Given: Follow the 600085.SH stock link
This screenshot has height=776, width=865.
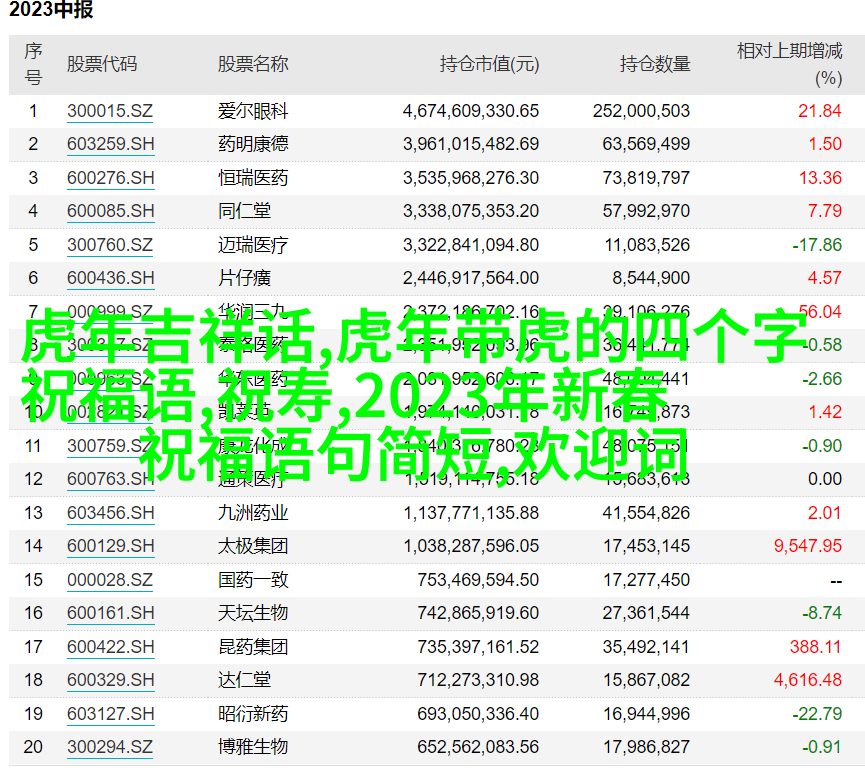Looking at the screenshot, I should (x=110, y=211).
